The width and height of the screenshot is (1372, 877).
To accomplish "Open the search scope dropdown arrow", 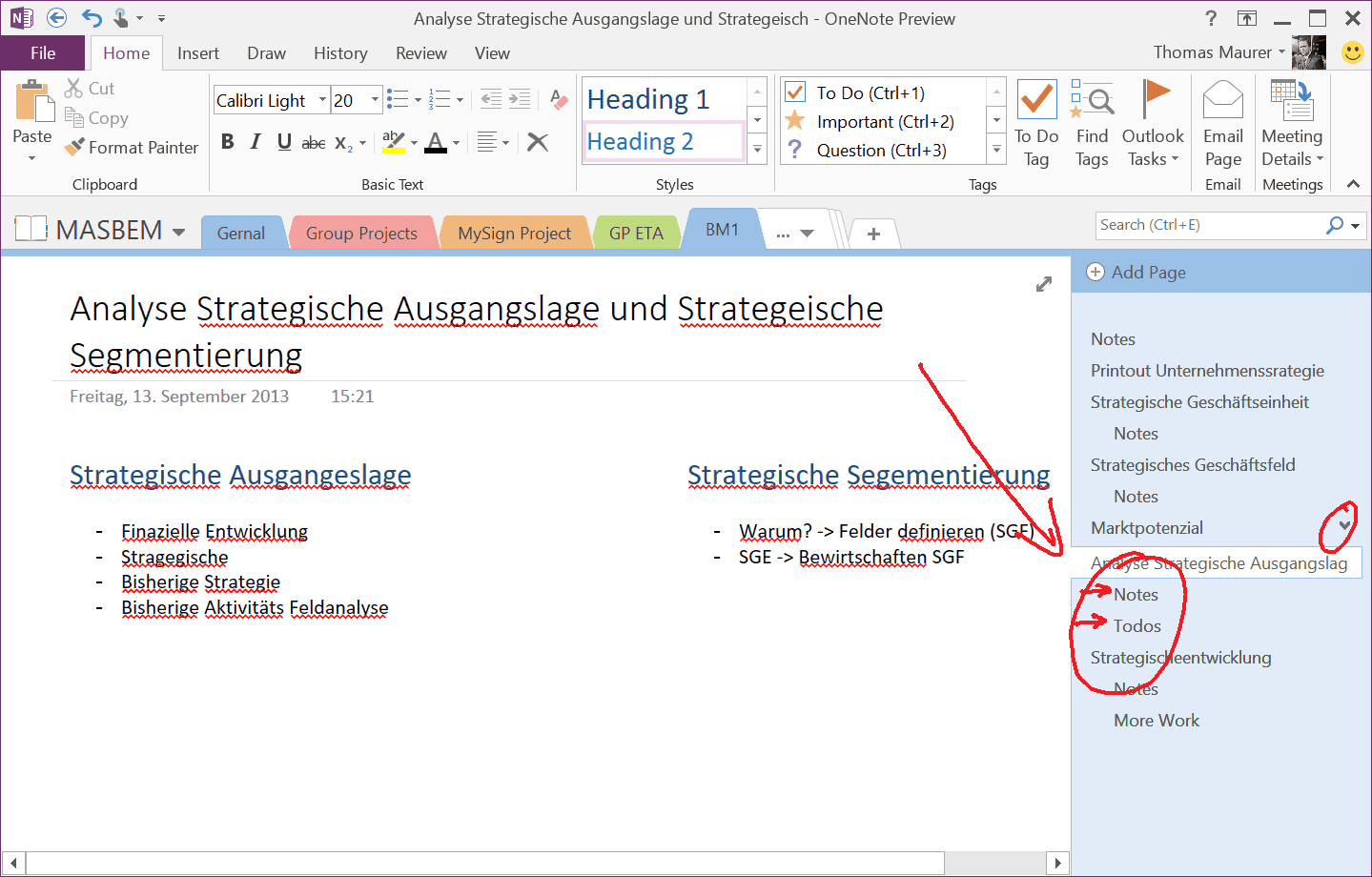I will click(1355, 226).
